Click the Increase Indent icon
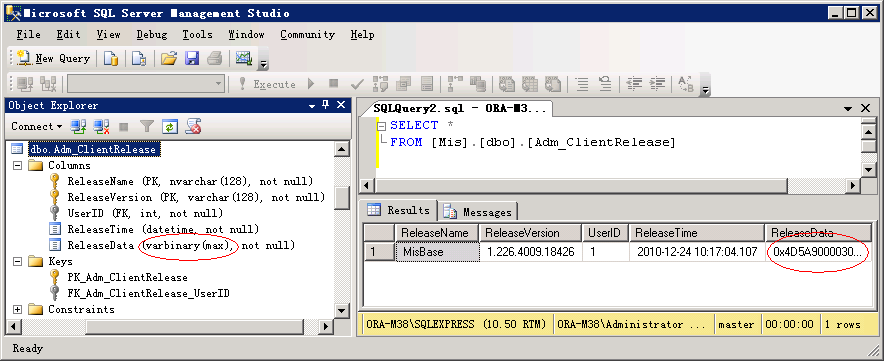The image size is (884, 361). click(657, 84)
